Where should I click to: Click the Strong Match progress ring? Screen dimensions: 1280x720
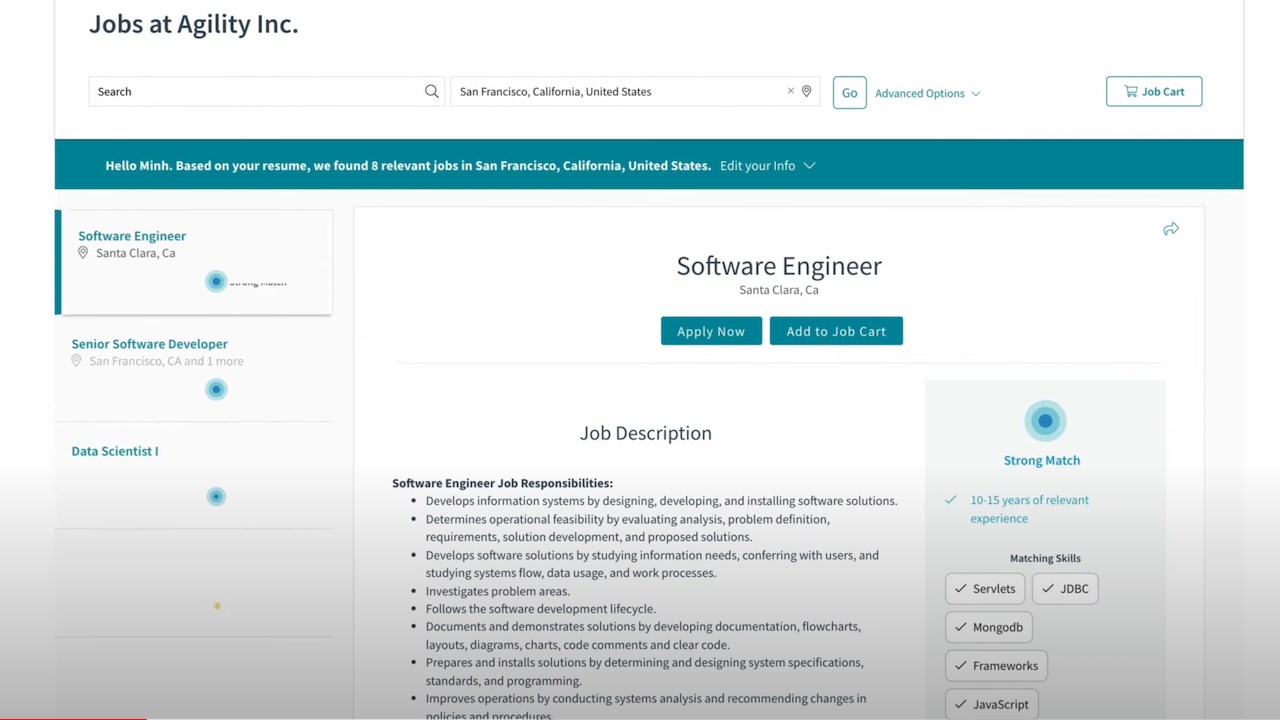point(1044,420)
